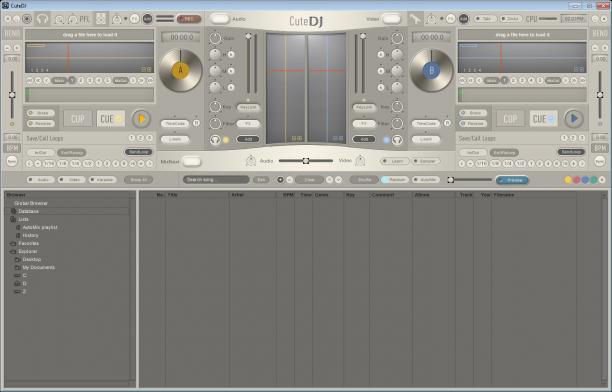
Task: Enable the Random playlist option
Action: (395, 180)
